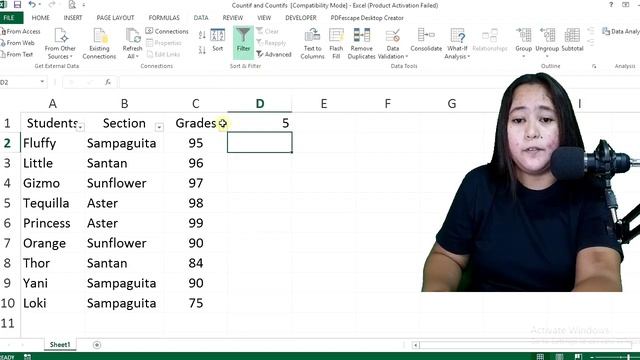Open What-If Analysis icon
Screen dimensions: 640x360
point(458,36)
